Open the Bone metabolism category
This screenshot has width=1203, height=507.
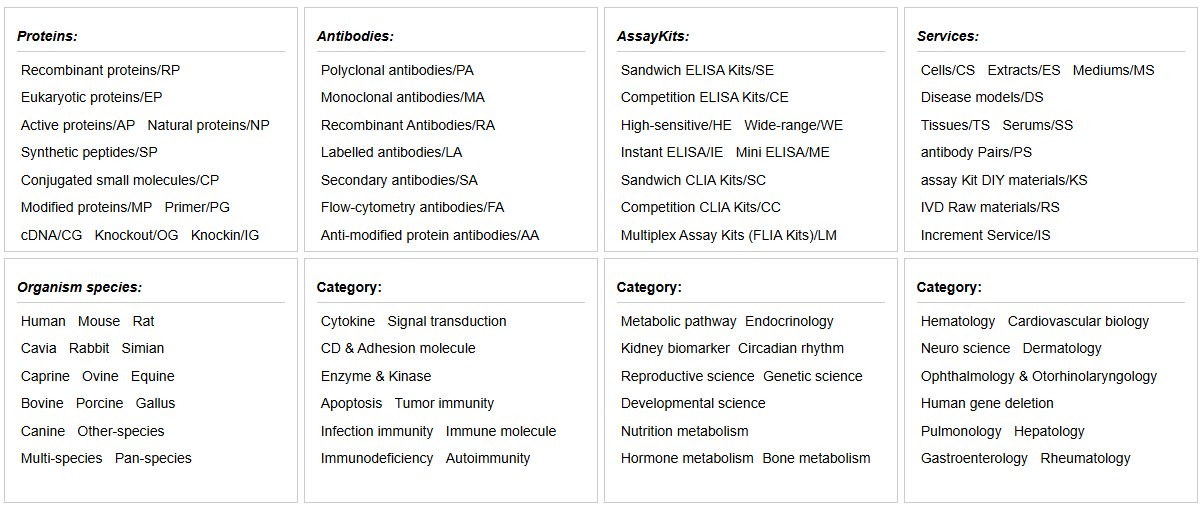(816, 458)
